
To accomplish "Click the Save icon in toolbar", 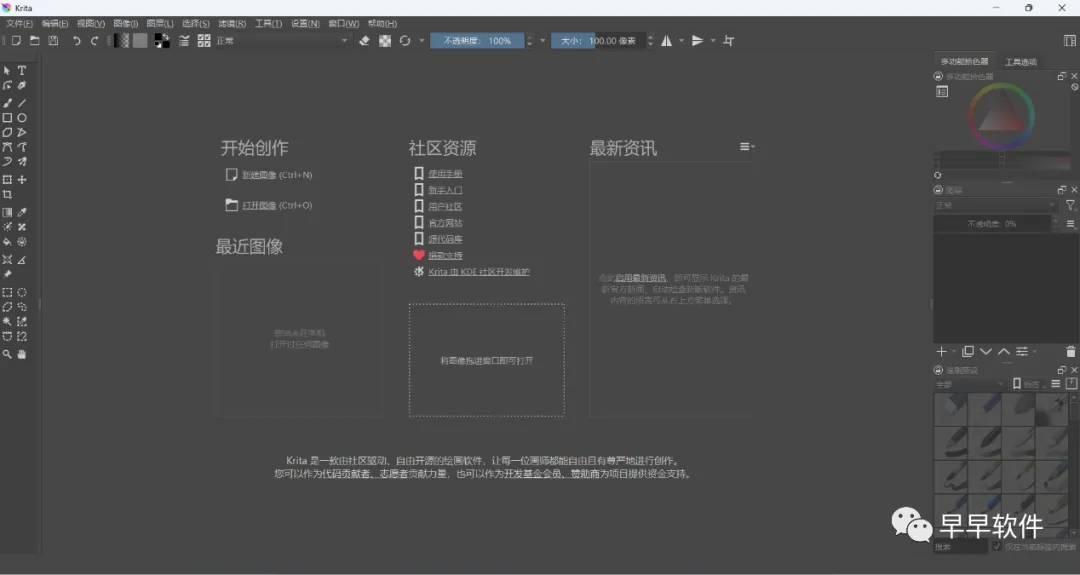I will point(53,41).
